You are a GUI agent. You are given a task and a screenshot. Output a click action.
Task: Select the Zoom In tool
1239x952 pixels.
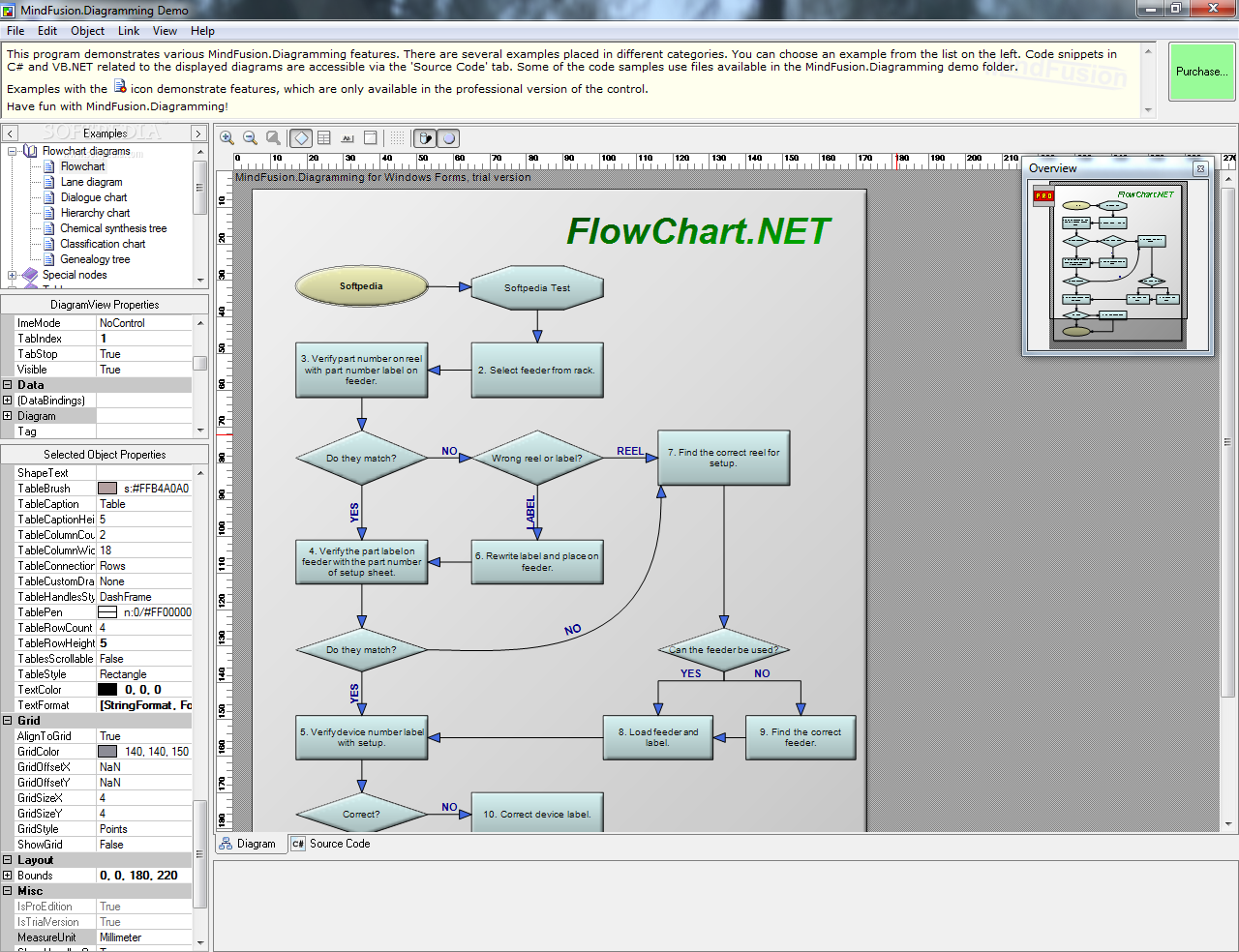coord(227,137)
